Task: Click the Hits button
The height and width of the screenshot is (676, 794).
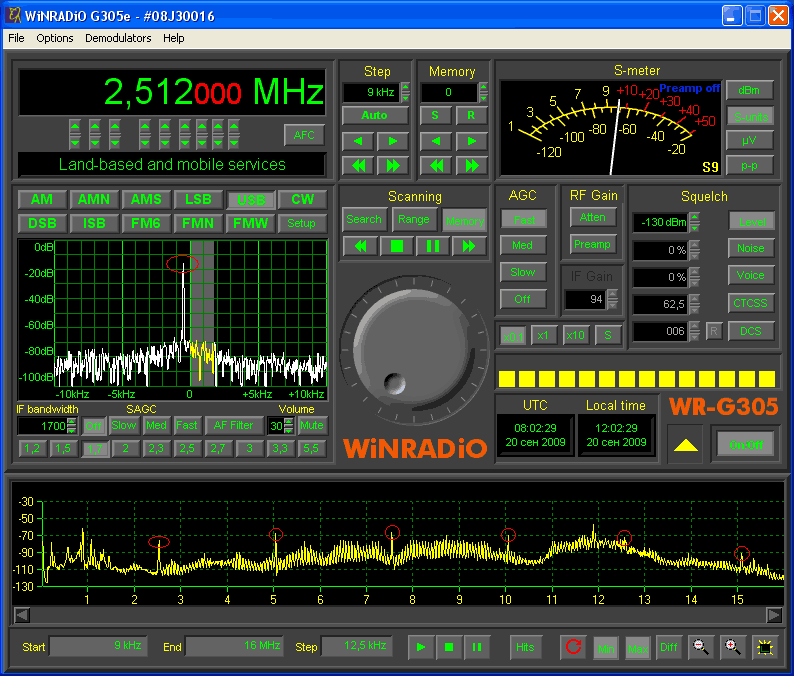Action: [525, 647]
